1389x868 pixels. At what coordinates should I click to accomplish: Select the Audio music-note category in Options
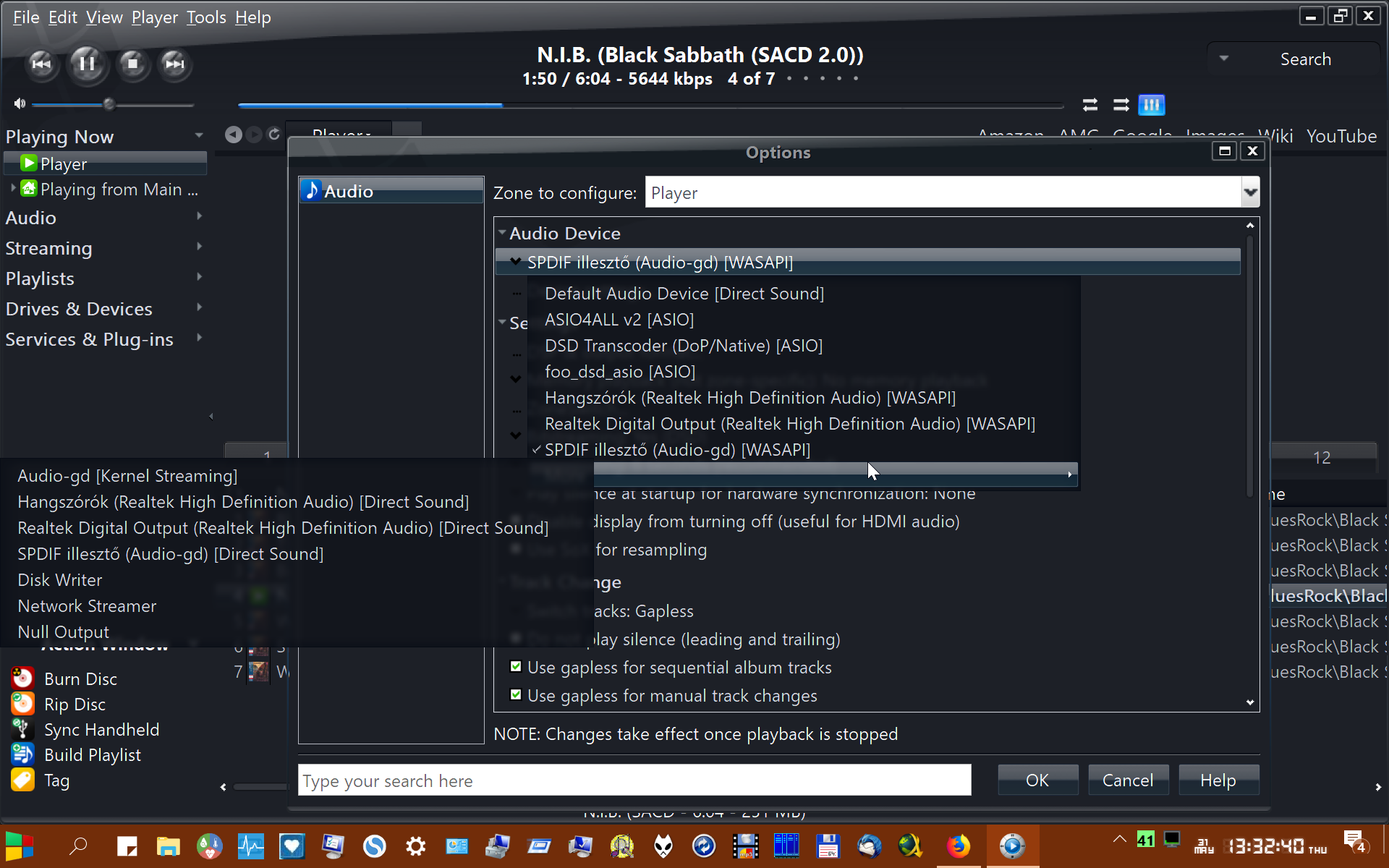point(391,191)
